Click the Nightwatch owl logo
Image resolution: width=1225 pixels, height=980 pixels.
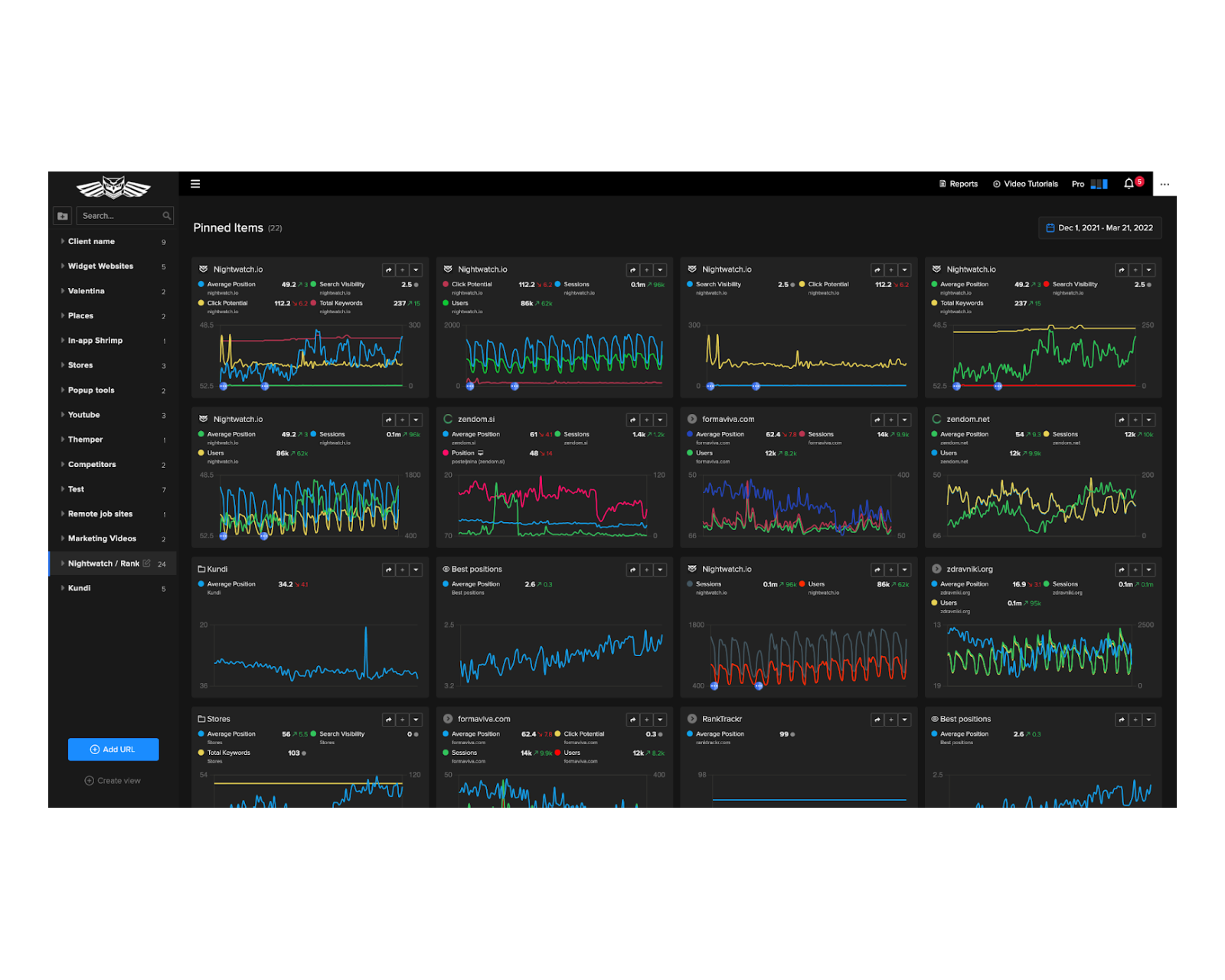click(113, 187)
